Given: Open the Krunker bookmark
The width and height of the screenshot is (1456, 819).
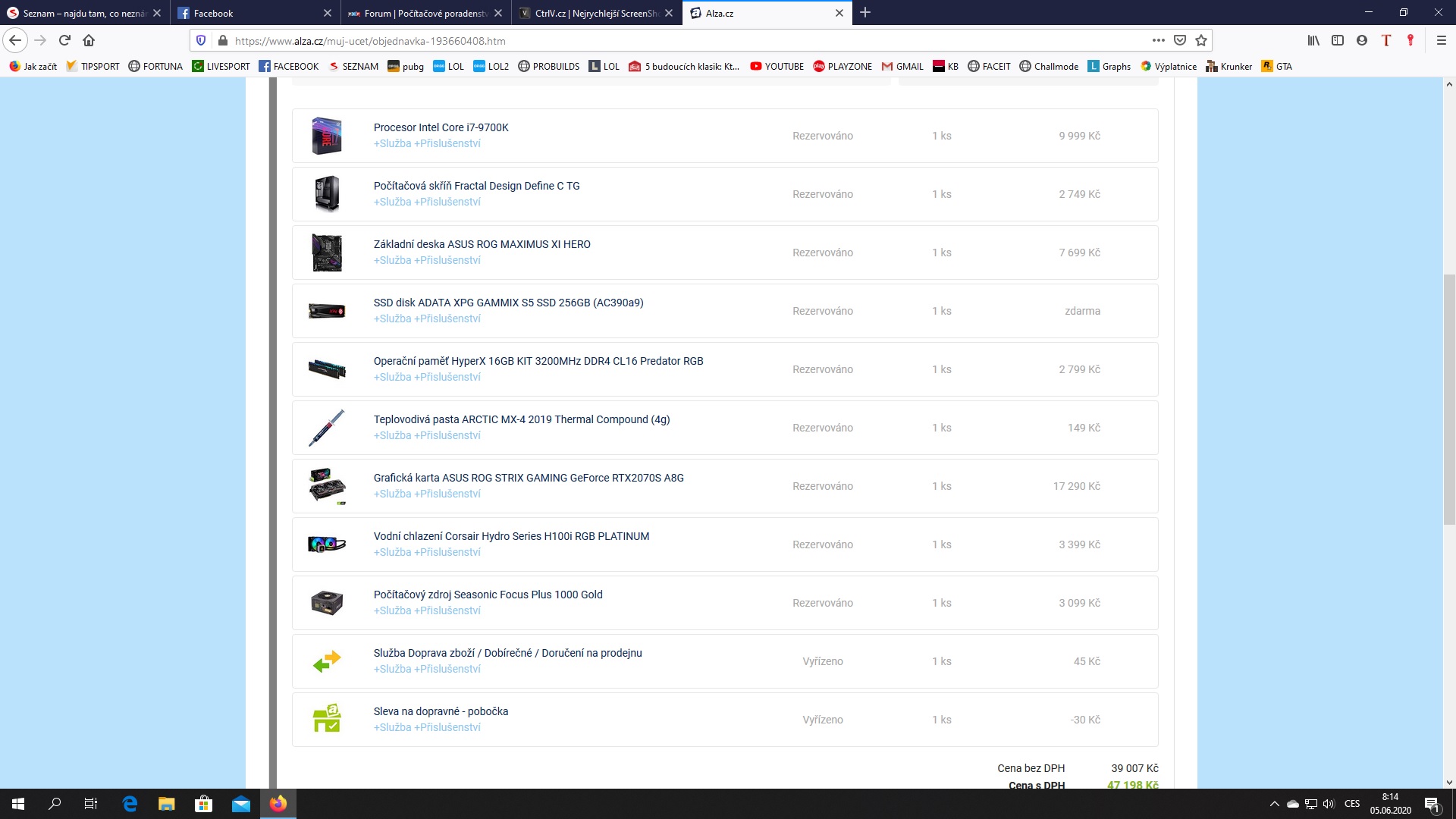Looking at the screenshot, I should tap(1228, 66).
